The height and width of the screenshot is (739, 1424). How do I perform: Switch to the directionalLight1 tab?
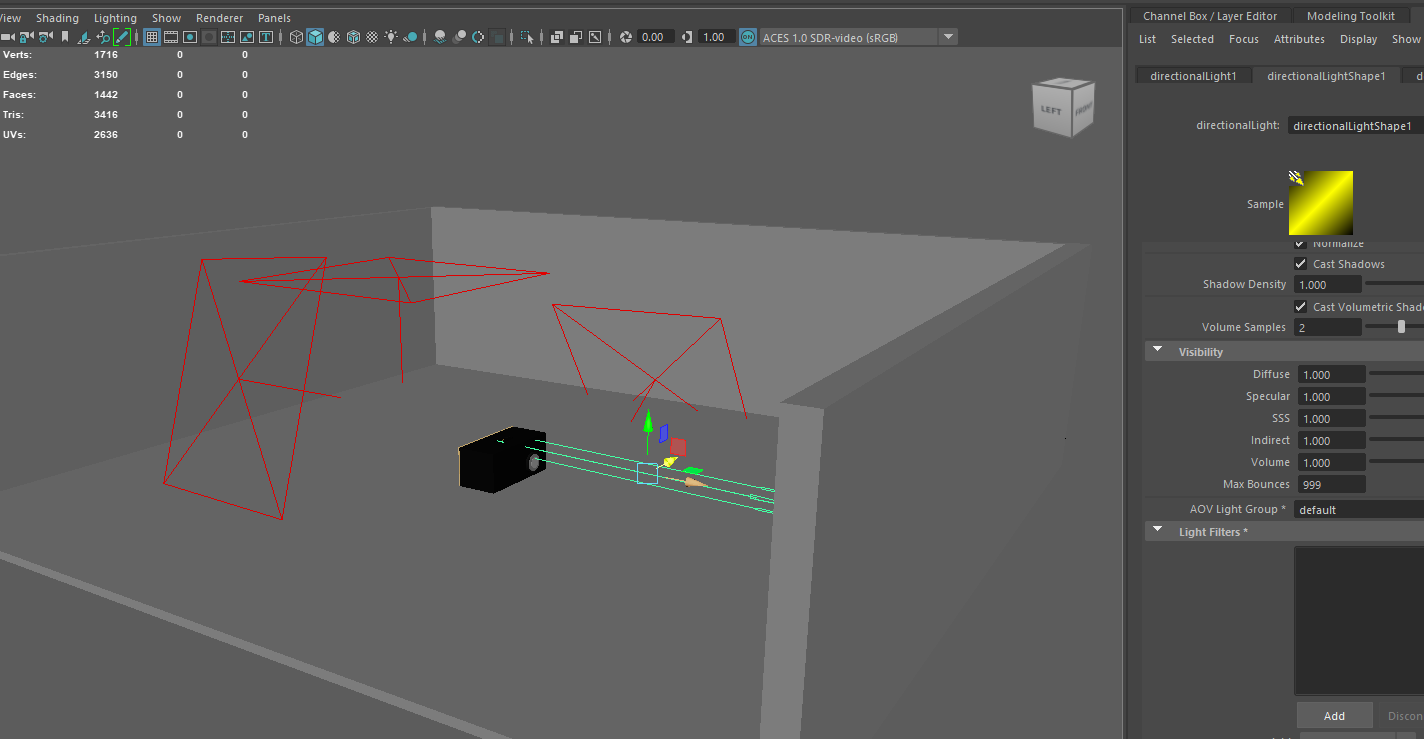tap(1193, 76)
